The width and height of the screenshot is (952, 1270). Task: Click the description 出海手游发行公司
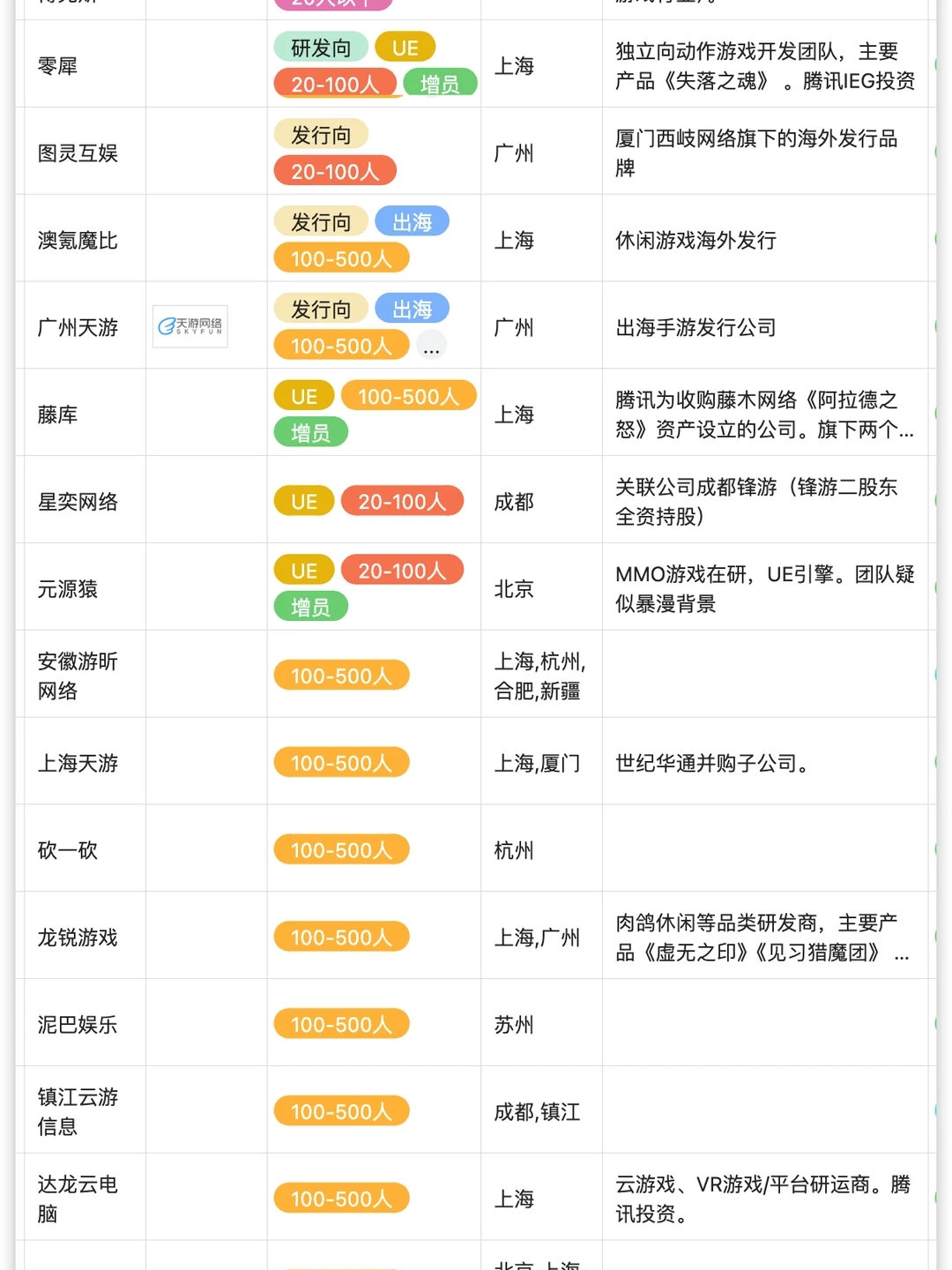[695, 328]
